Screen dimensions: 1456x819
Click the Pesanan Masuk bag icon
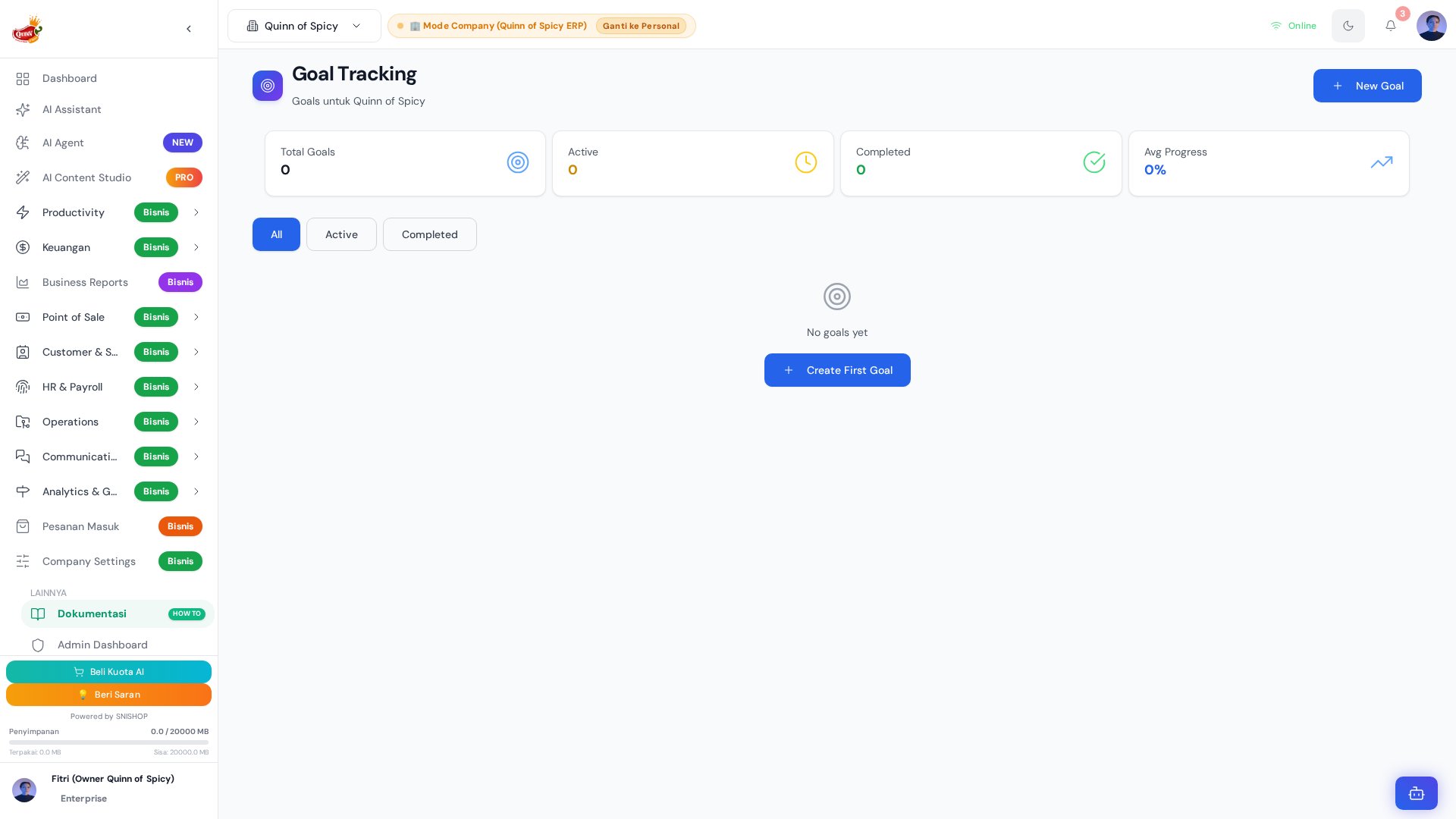click(23, 526)
